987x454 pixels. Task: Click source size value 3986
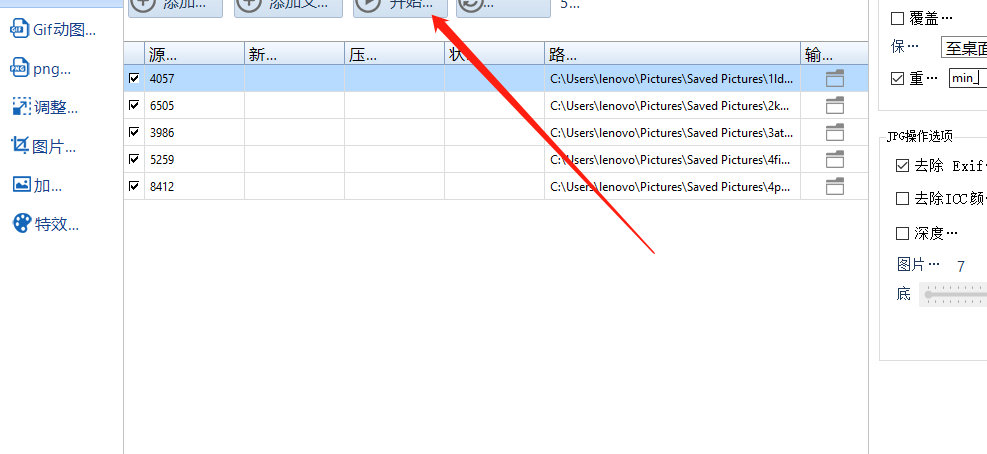point(162,133)
